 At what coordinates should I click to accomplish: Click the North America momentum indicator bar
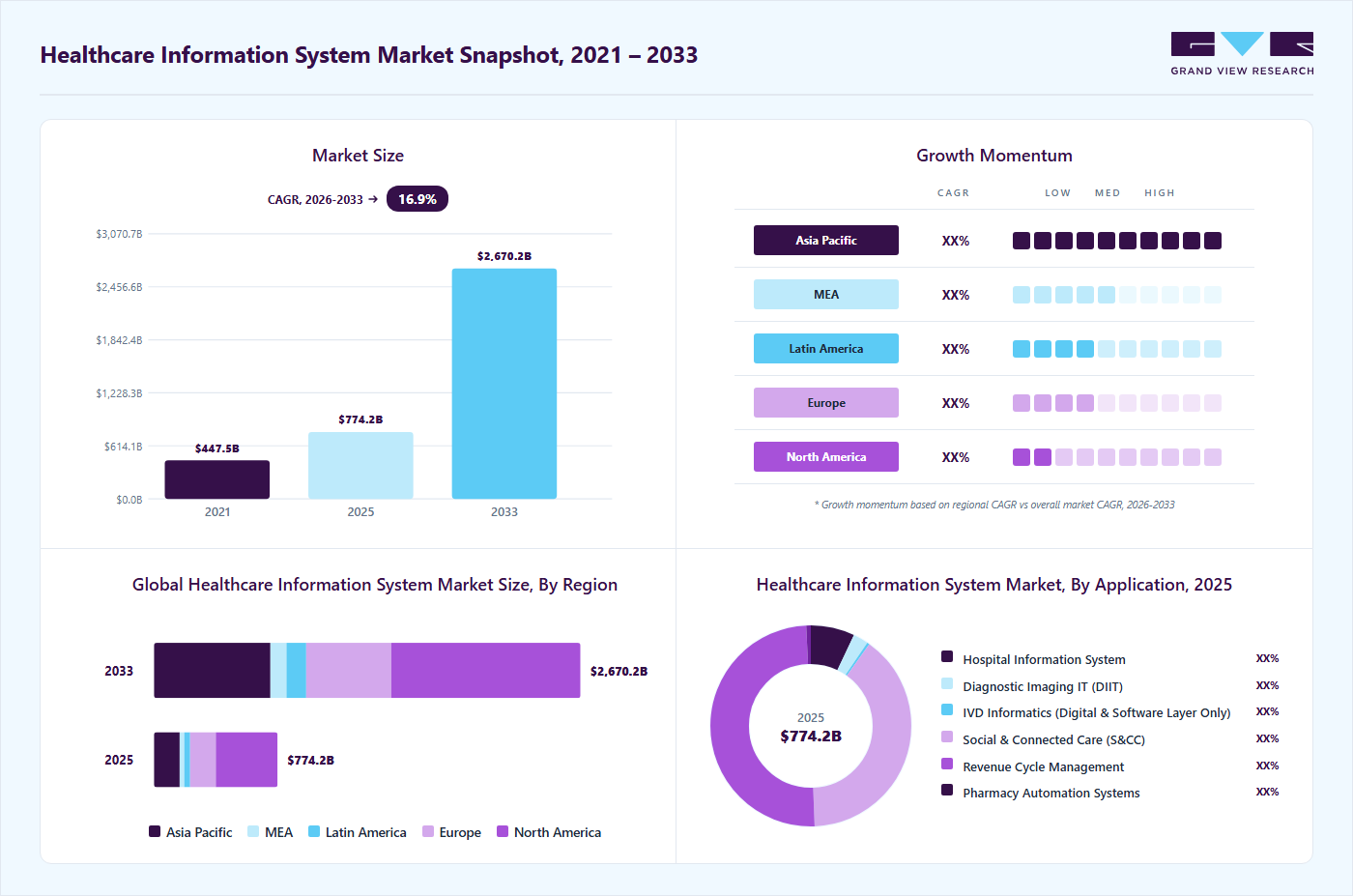pyautogui.click(x=1117, y=457)
